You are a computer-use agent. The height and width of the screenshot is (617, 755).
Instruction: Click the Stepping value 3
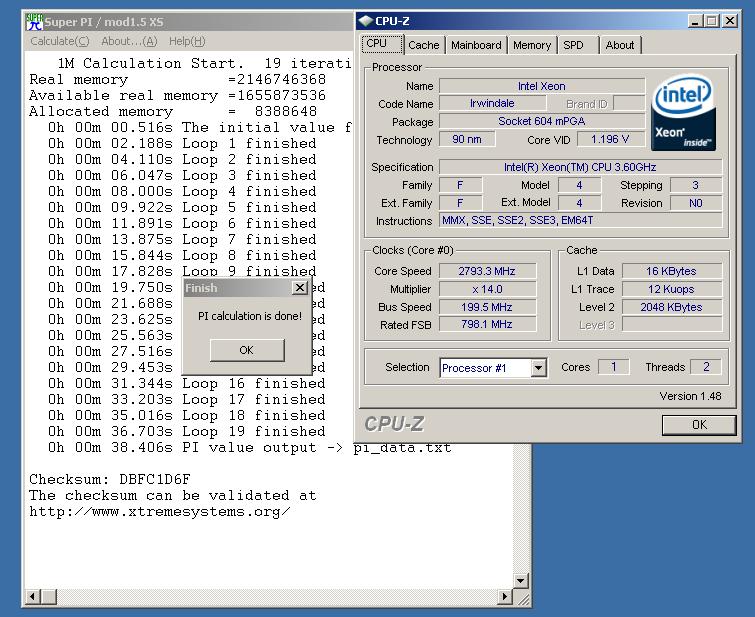click(695, 185)
